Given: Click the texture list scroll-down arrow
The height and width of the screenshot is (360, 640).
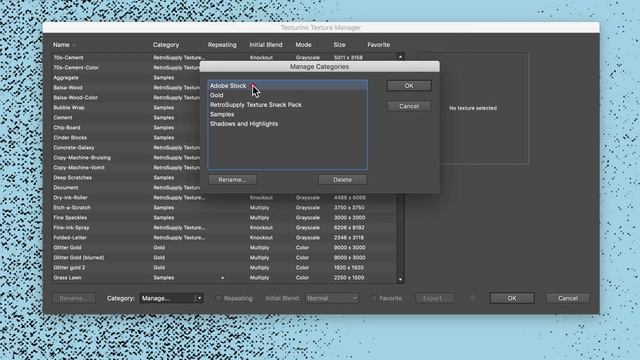Looking at the screenshot, I should [400, 279].
